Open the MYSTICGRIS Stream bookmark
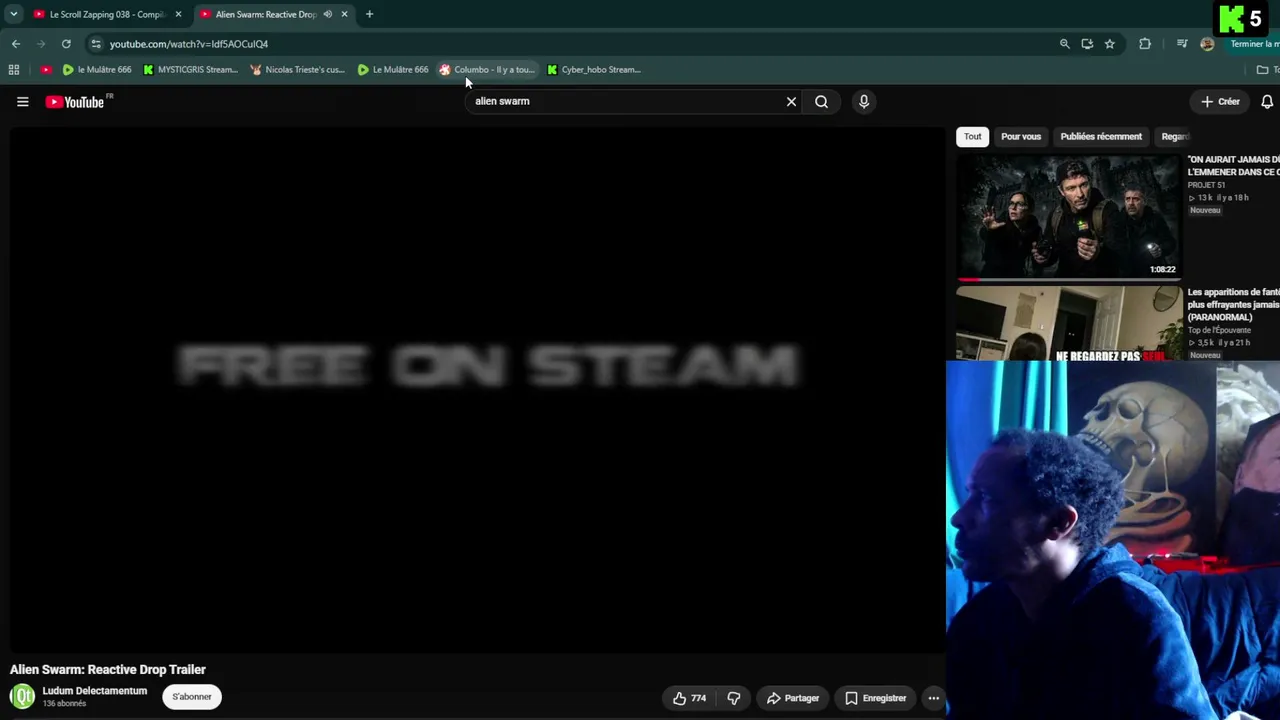1280x720 pixels. (x=190, y=70)
